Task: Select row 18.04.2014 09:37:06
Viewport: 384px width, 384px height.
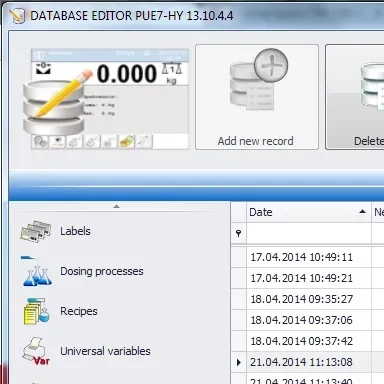Action: (x=309, y=320)
